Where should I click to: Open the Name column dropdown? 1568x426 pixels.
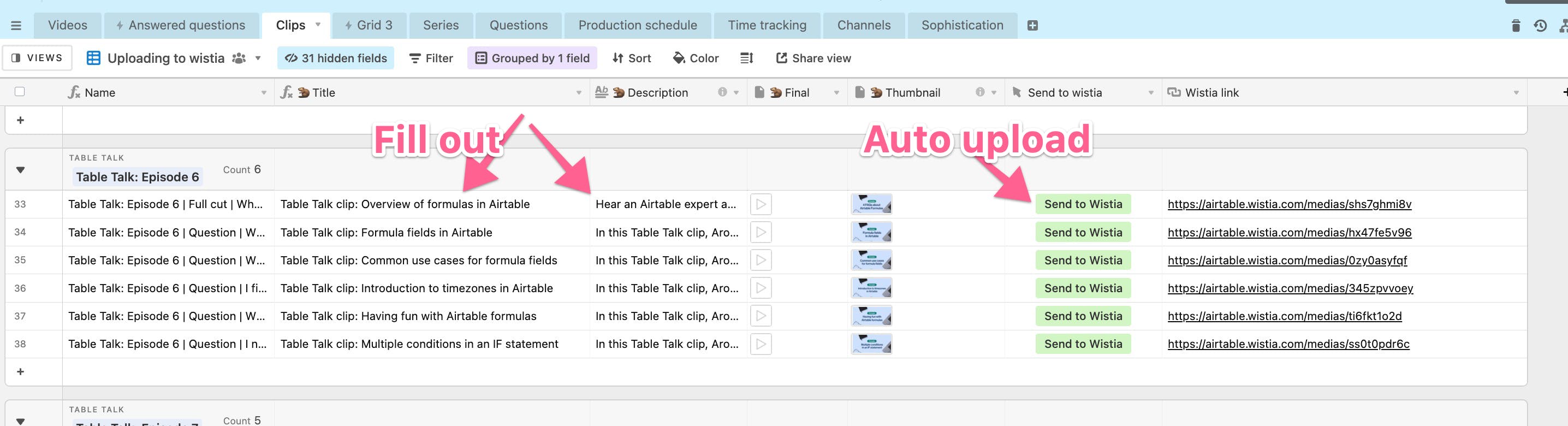pos(264,92)
